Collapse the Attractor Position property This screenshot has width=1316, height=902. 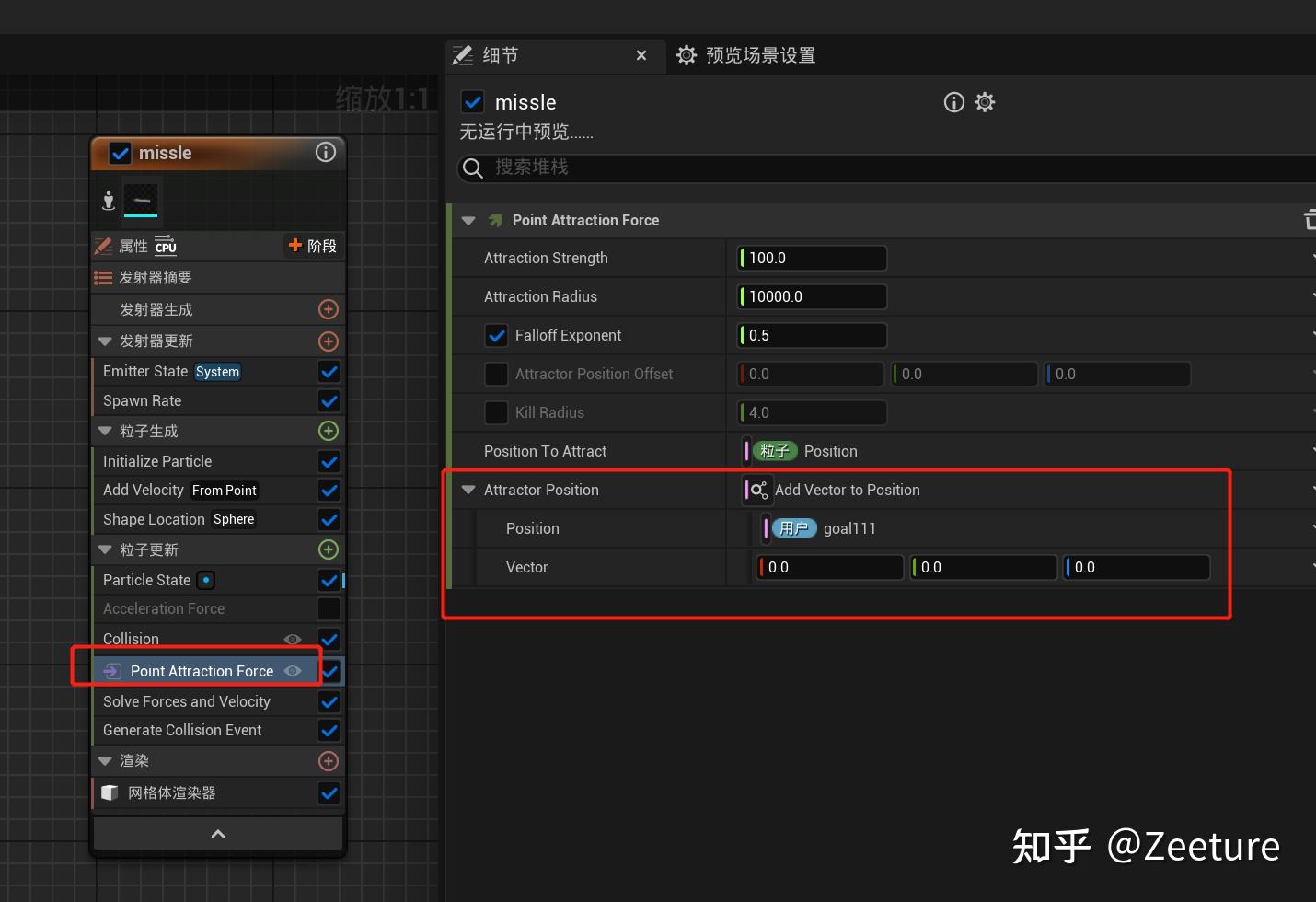468,490
